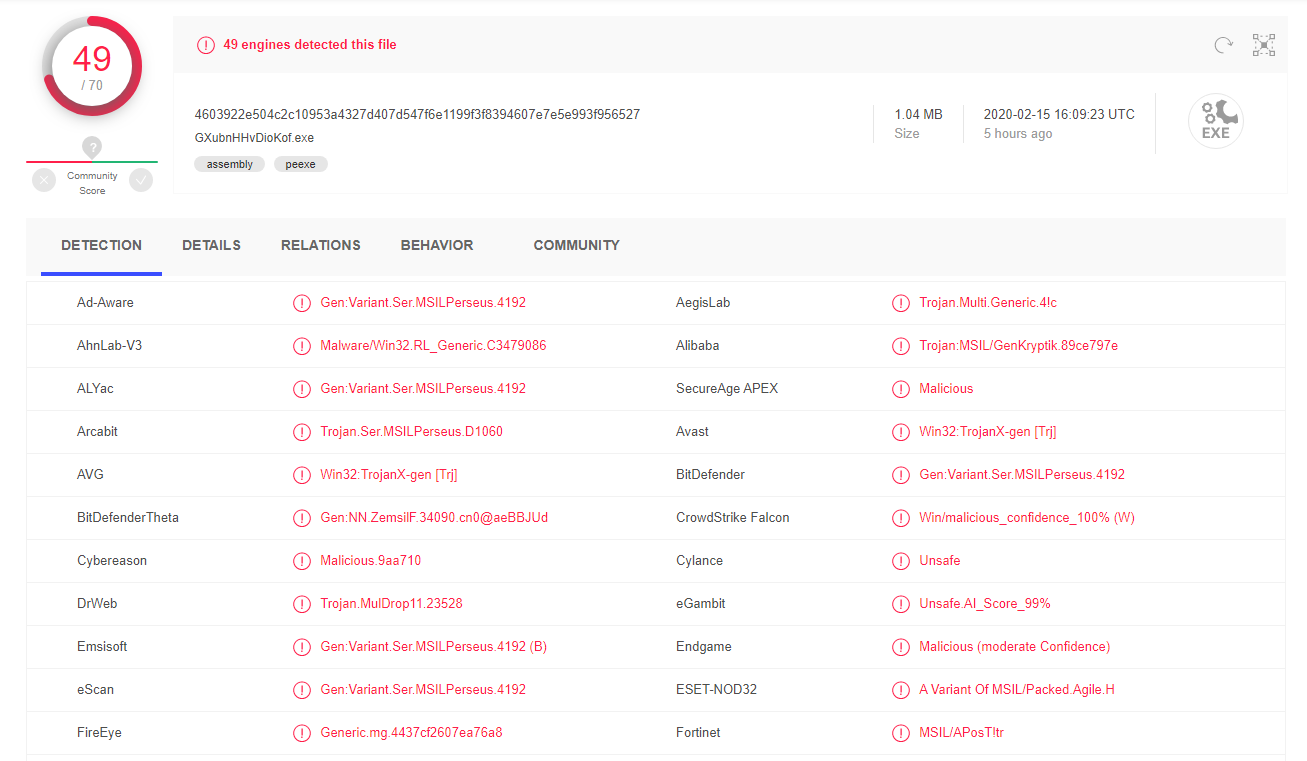Click the alert icon in the ALYac row

click(x=302, y=389)
